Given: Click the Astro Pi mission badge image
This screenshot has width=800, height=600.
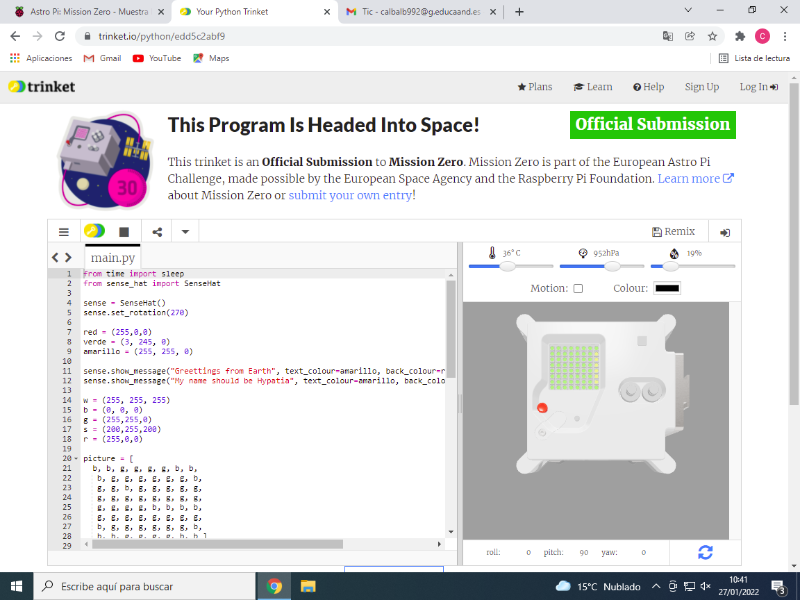Looking at the screenshot, I should (x=107, y=161).
